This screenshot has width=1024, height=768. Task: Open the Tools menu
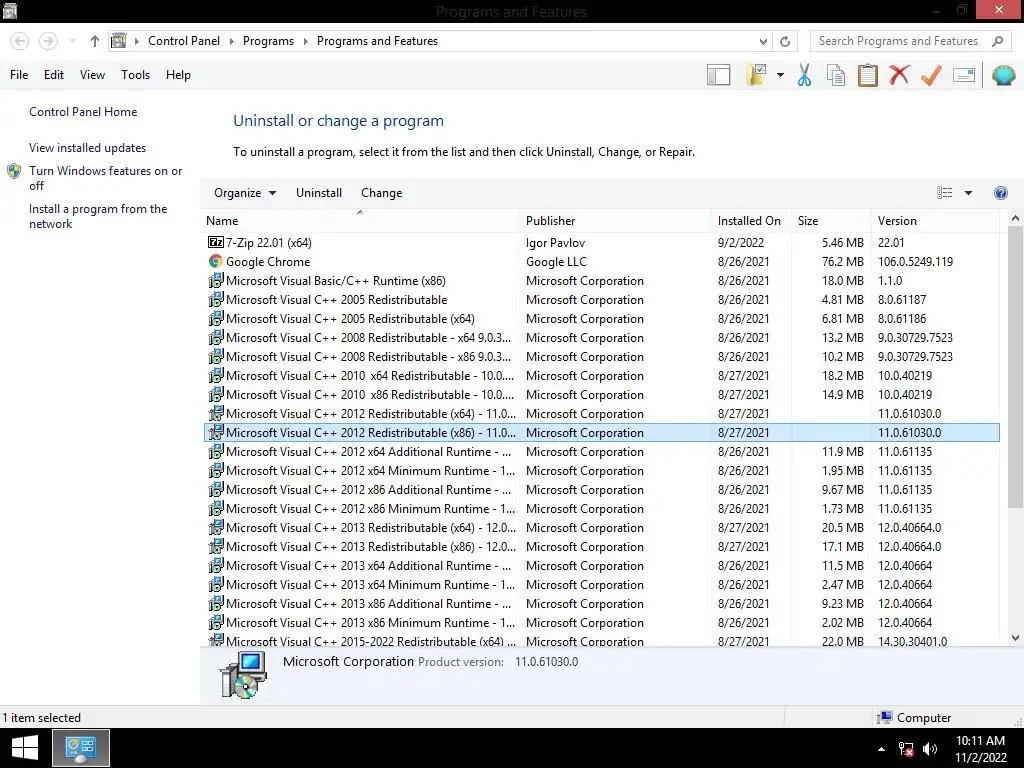tap(135, 75)
